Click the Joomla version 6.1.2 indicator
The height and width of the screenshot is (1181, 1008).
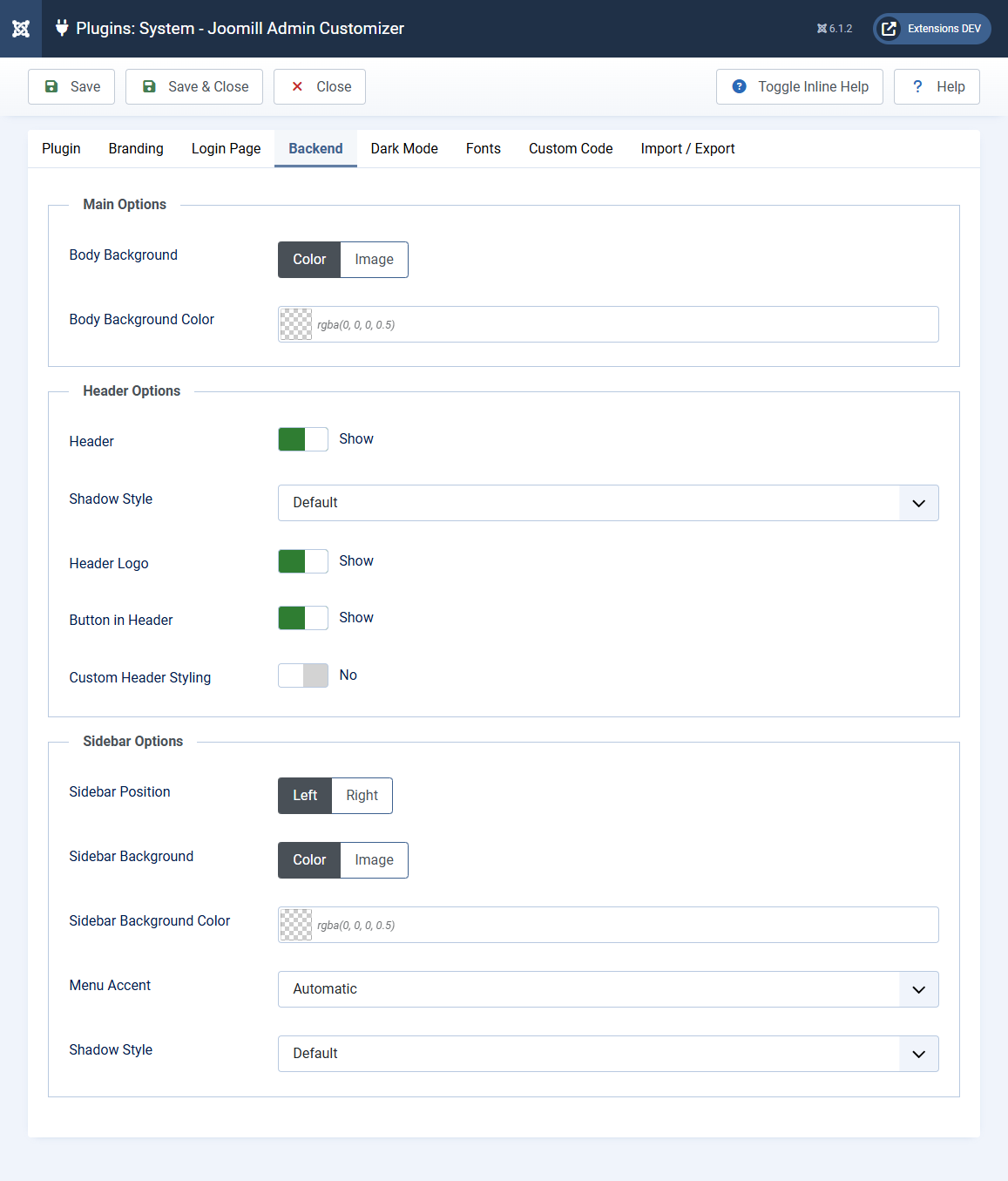835,29
